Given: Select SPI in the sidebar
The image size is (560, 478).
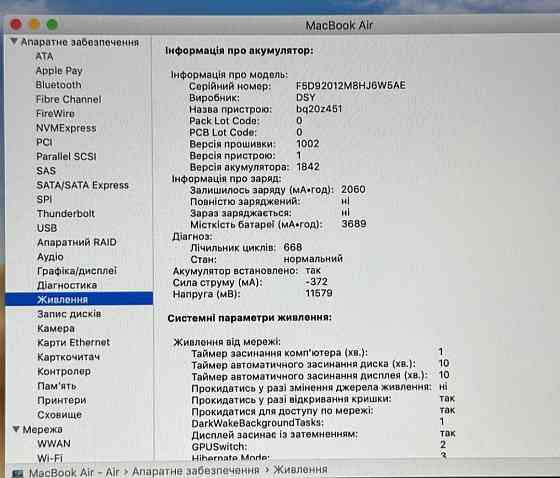Looking at the screenshot, I should tap(44, 199).
